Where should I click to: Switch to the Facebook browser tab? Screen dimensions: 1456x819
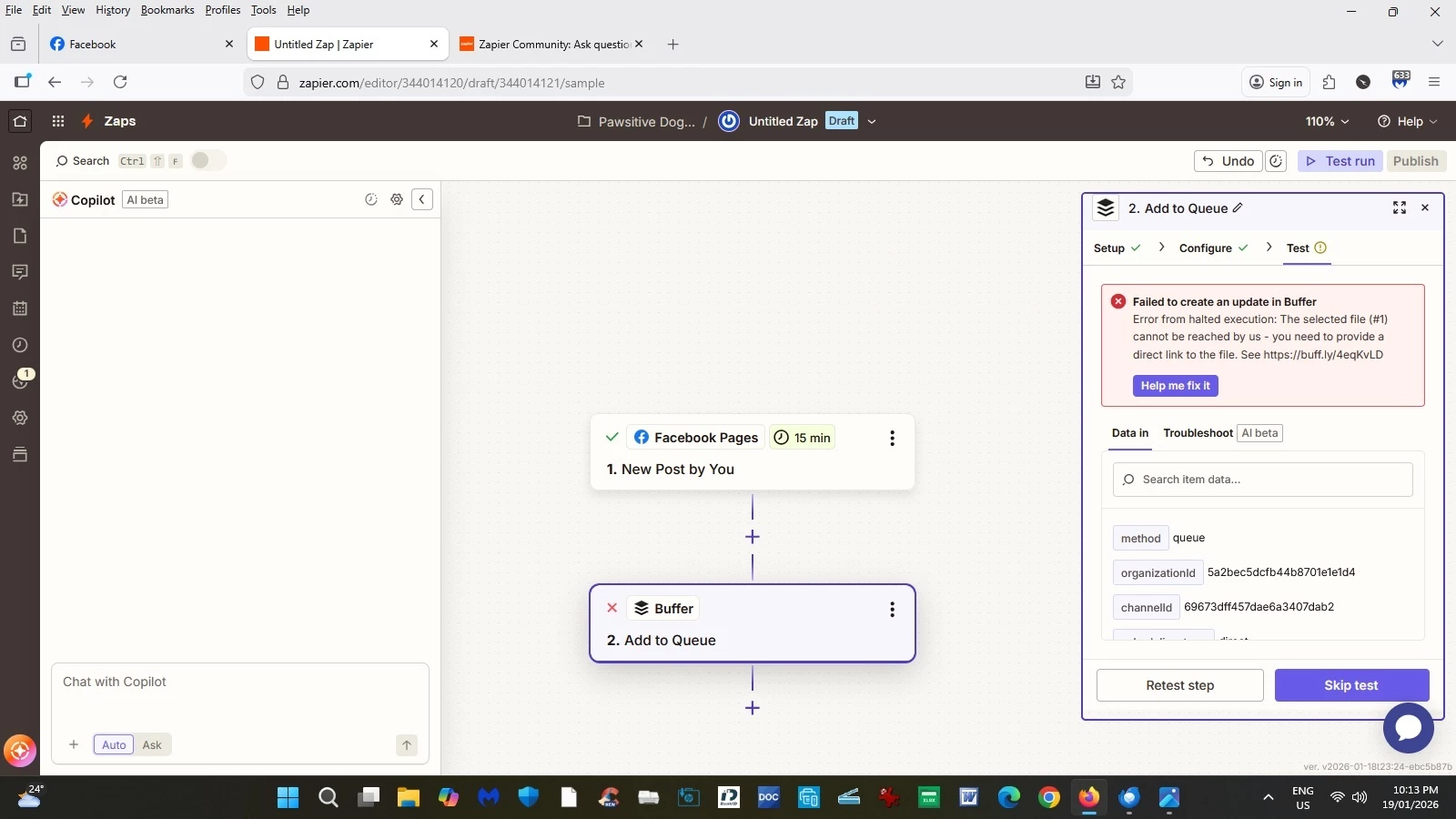coord(132,44)
